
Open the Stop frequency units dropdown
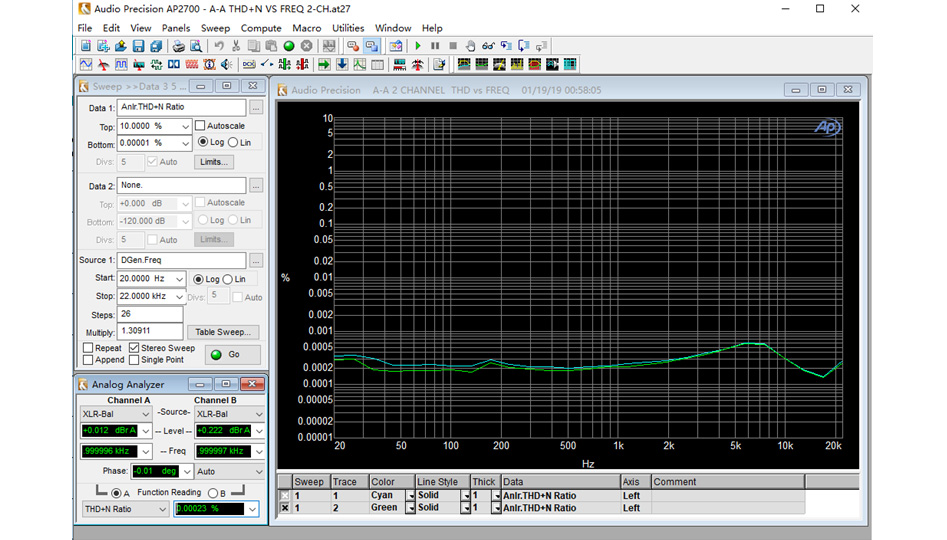(x=179, y=297)
